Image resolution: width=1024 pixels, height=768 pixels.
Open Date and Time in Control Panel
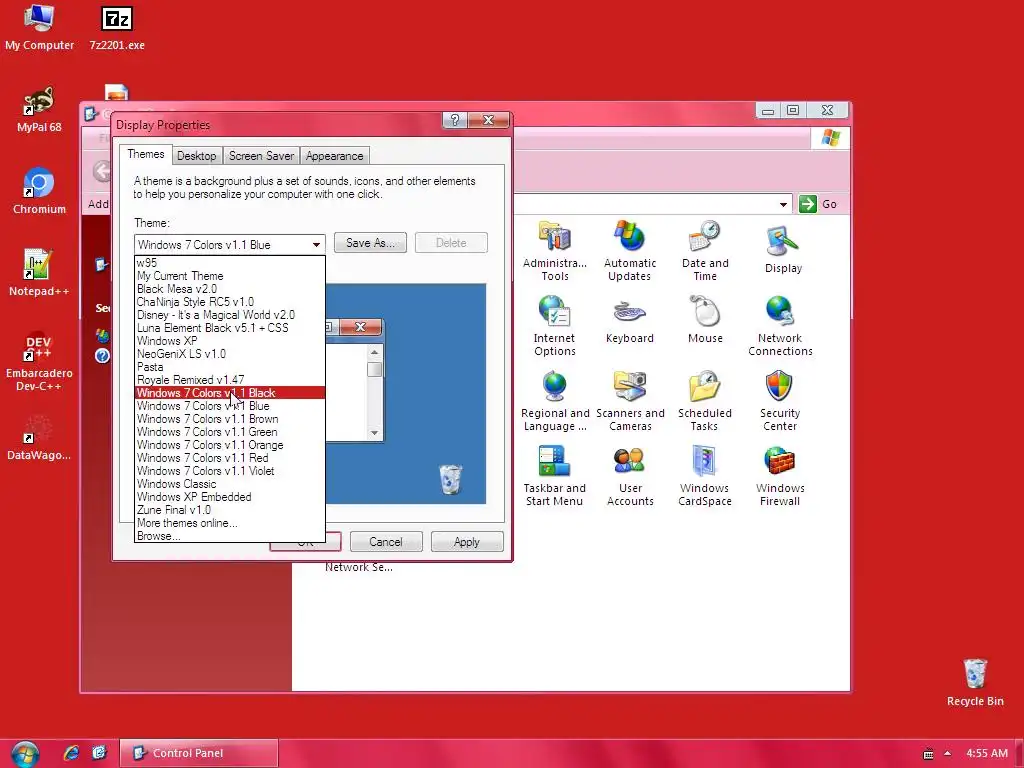[x=705, y=251]
